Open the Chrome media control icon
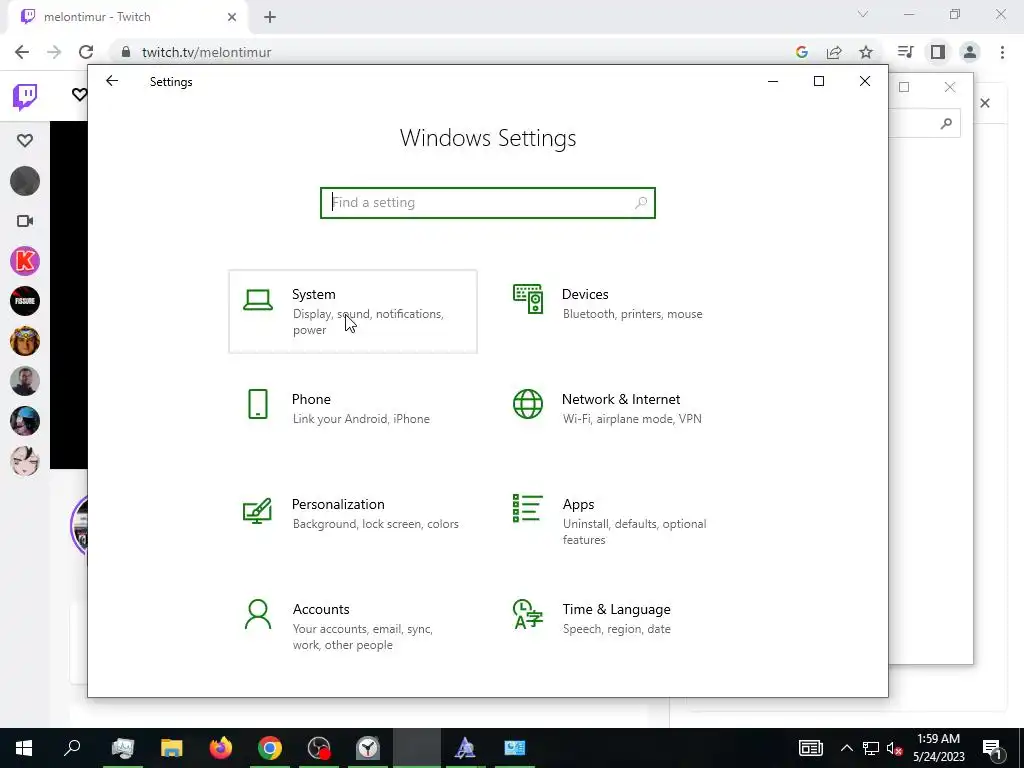This screenshot has width=1024, height=768. pyautogui.click(x=905, y=52)
